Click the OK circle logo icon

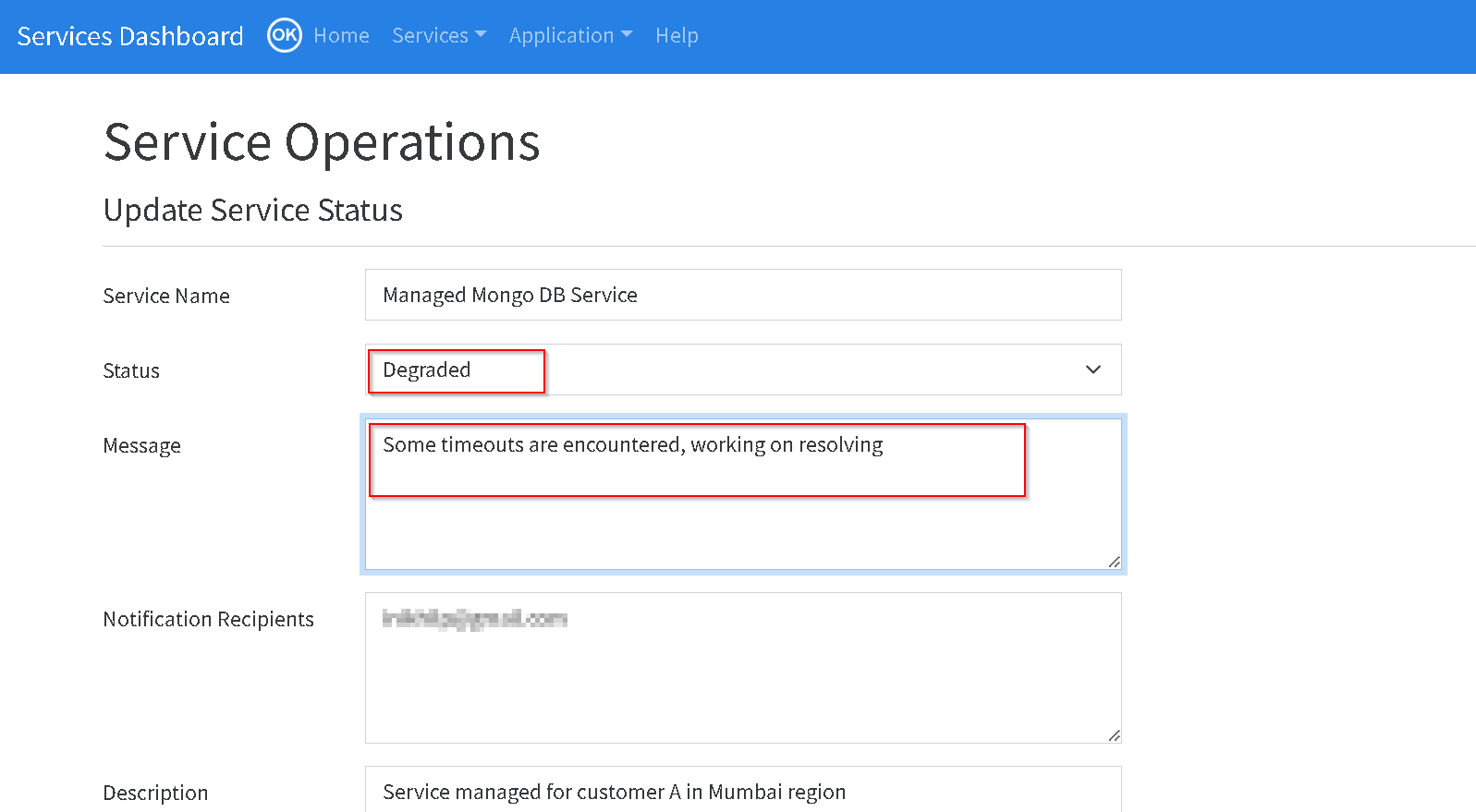[285, 35]
